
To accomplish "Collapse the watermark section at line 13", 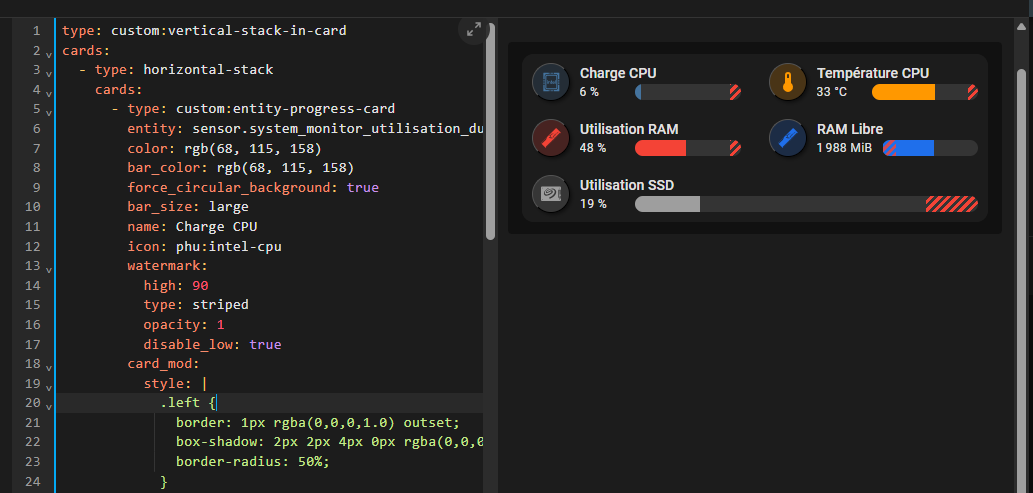I will coord(48,270).
